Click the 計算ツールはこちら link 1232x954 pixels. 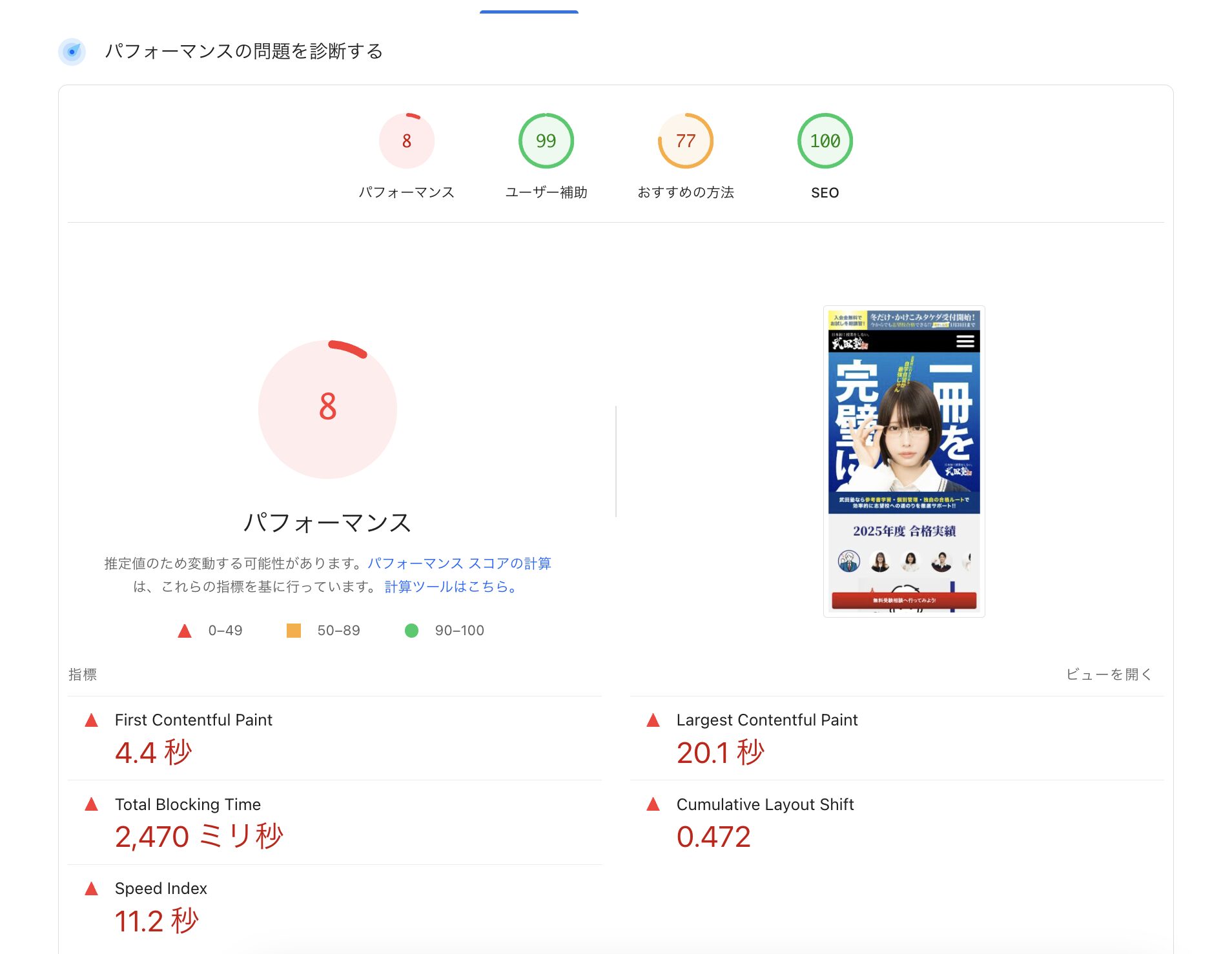point(449,587)
